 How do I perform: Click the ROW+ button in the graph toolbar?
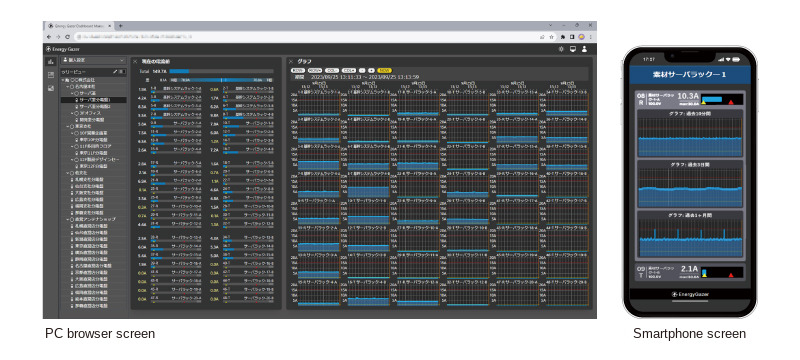tap(315, 70)
